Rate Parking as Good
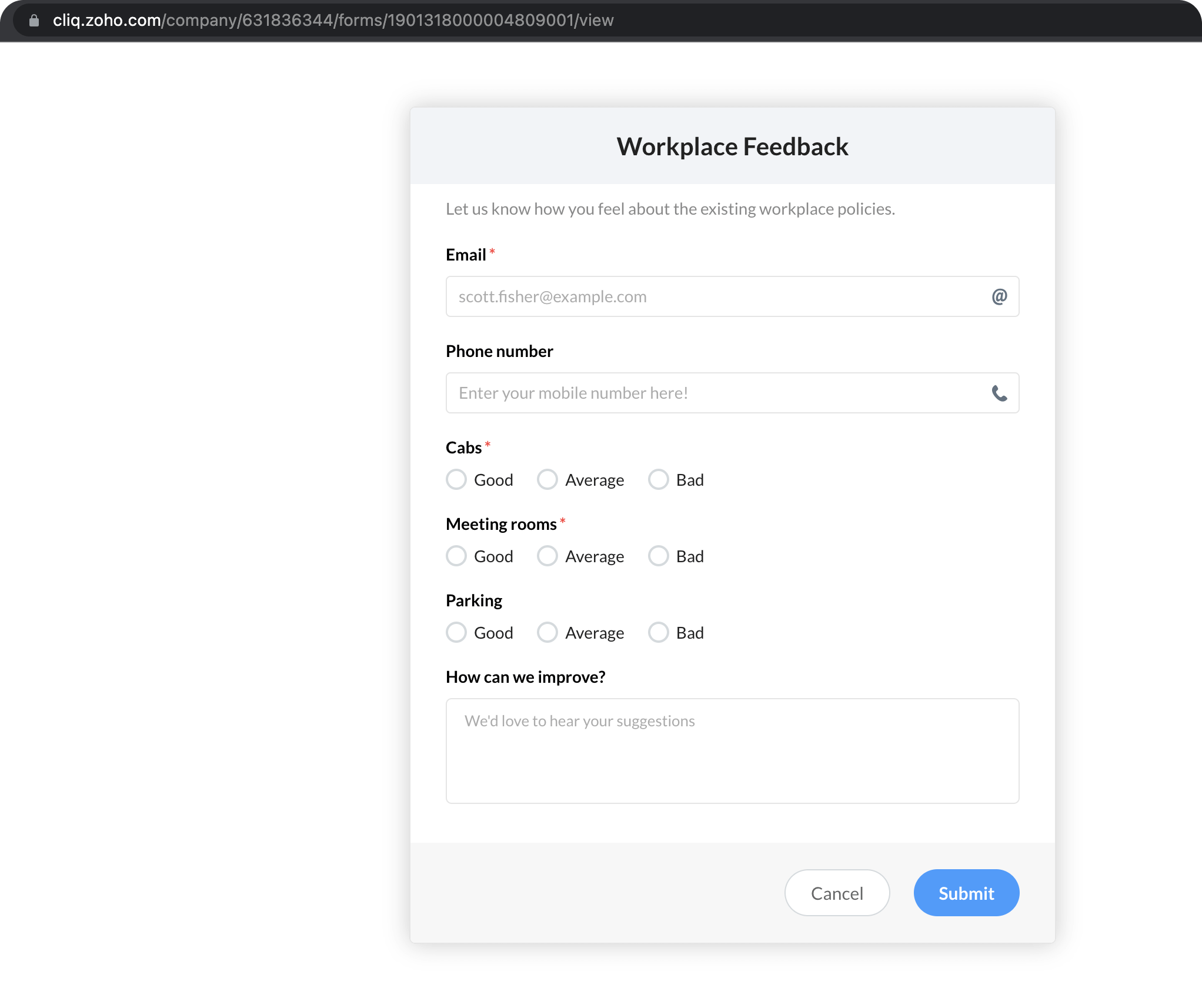 tap(456, 632)
